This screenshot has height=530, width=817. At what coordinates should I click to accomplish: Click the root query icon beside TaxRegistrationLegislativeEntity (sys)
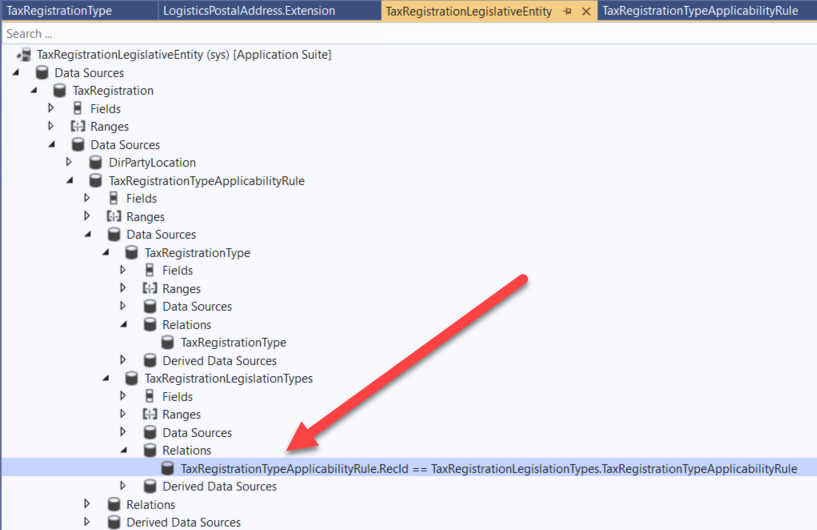click(24, 55)
